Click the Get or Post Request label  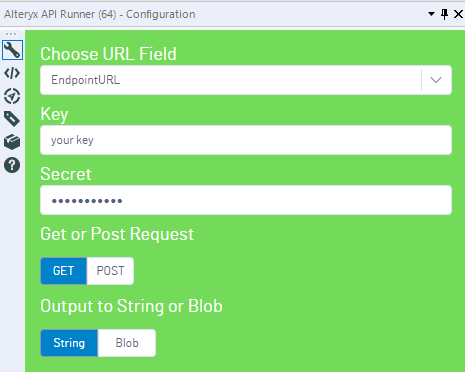(x=117, y=234)
